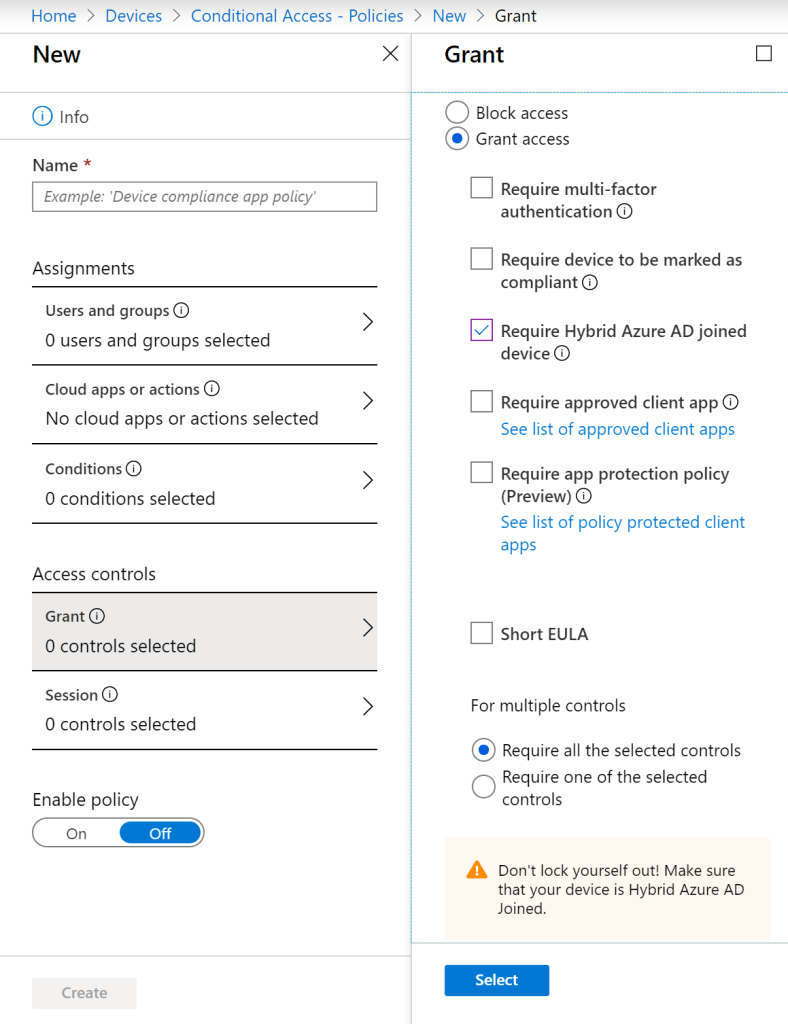
Task: Navigate to Conditional Access - Policies breadcrumb
Action: 297,16
